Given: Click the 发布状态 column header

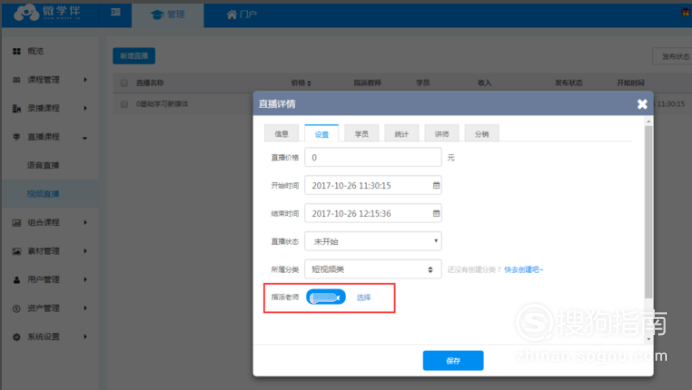Looking at the screenshot, I should pos(569,83).
